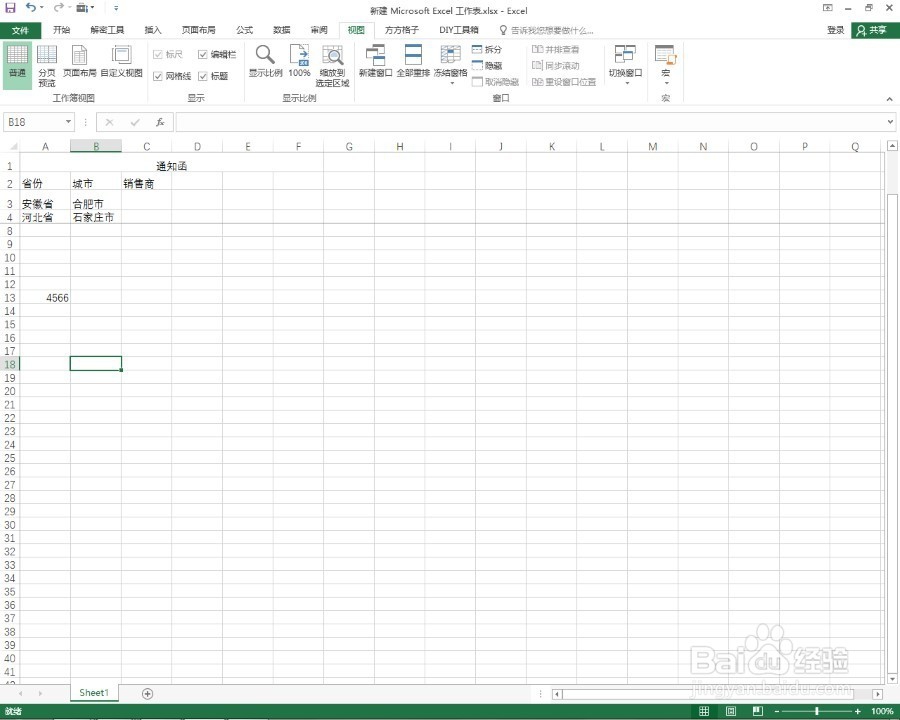Click the 100% zoom level in status bar
Image resolution: width=900 pixels, height=720 pixels.
[882, 711]
